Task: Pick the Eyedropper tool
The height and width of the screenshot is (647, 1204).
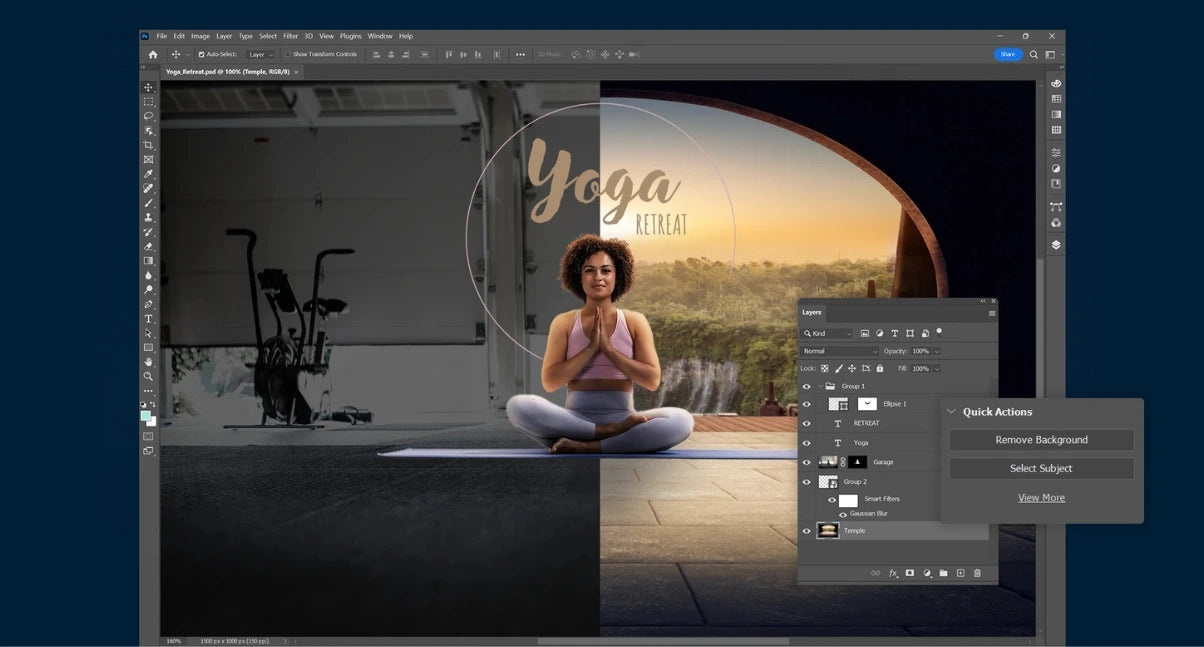Action: 149,174
